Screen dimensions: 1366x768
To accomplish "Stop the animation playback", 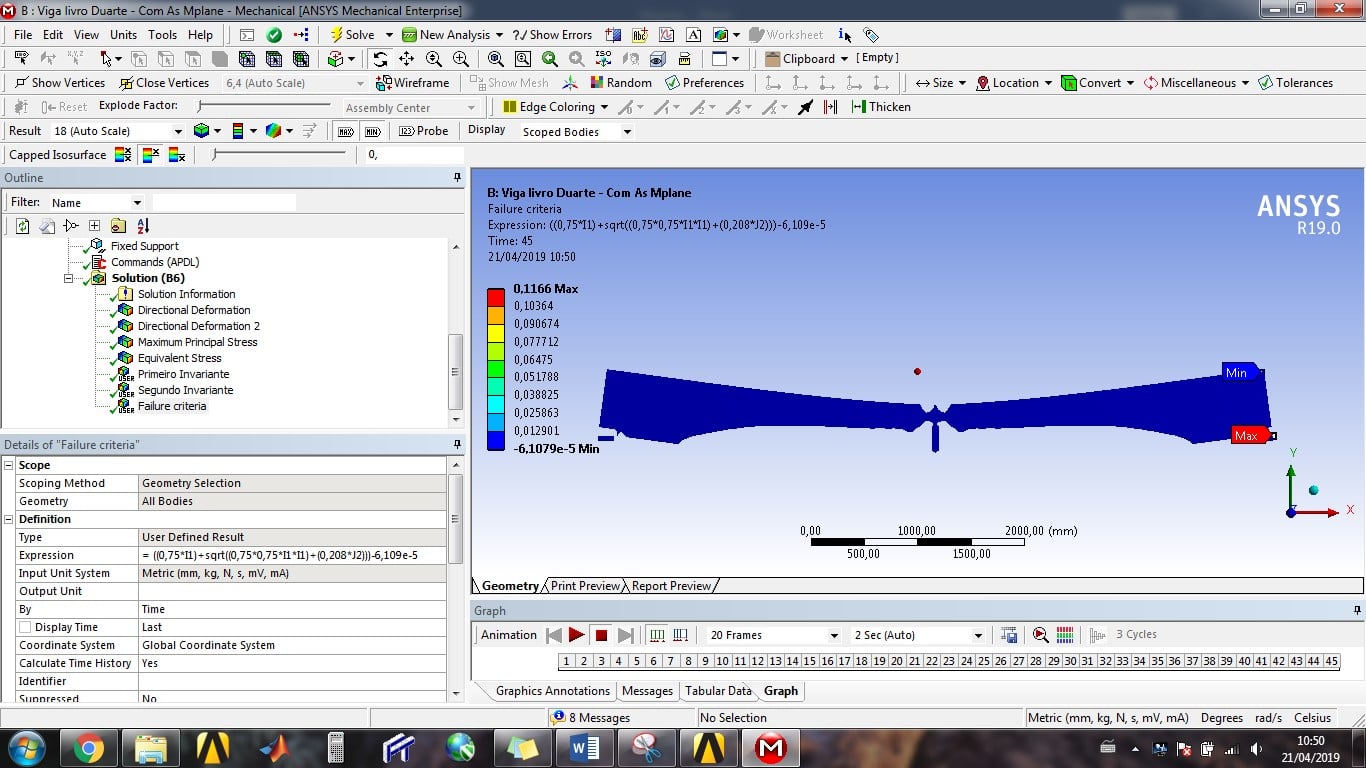I will [x=601, y=635].
